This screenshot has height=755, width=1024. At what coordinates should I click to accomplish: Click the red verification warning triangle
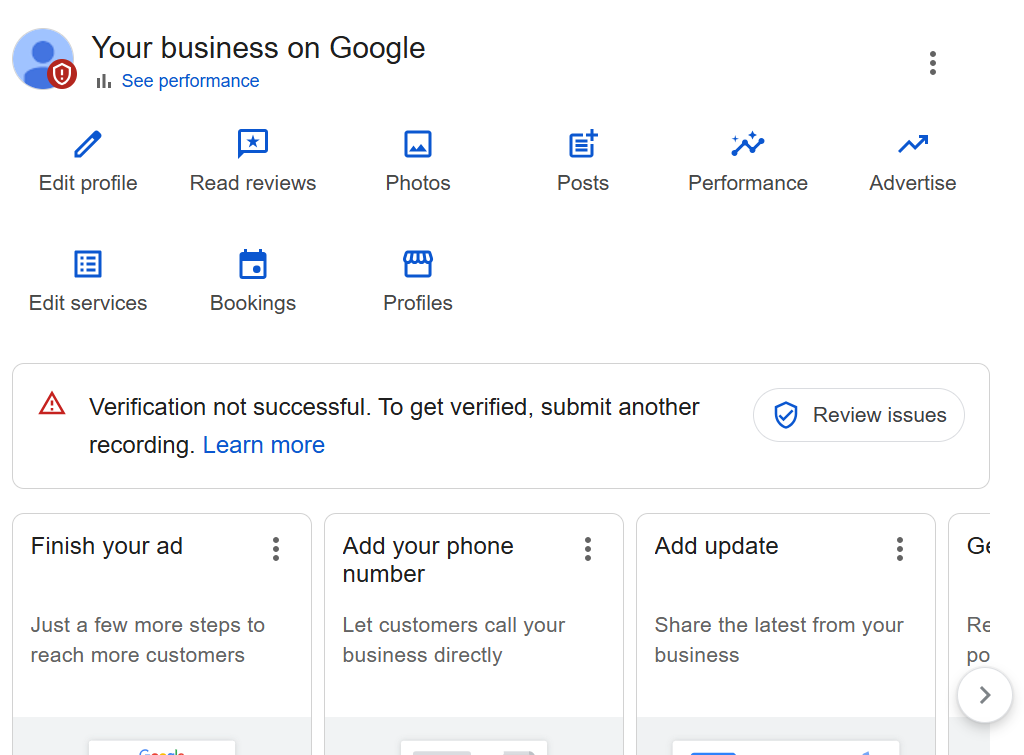click(52, 404)
